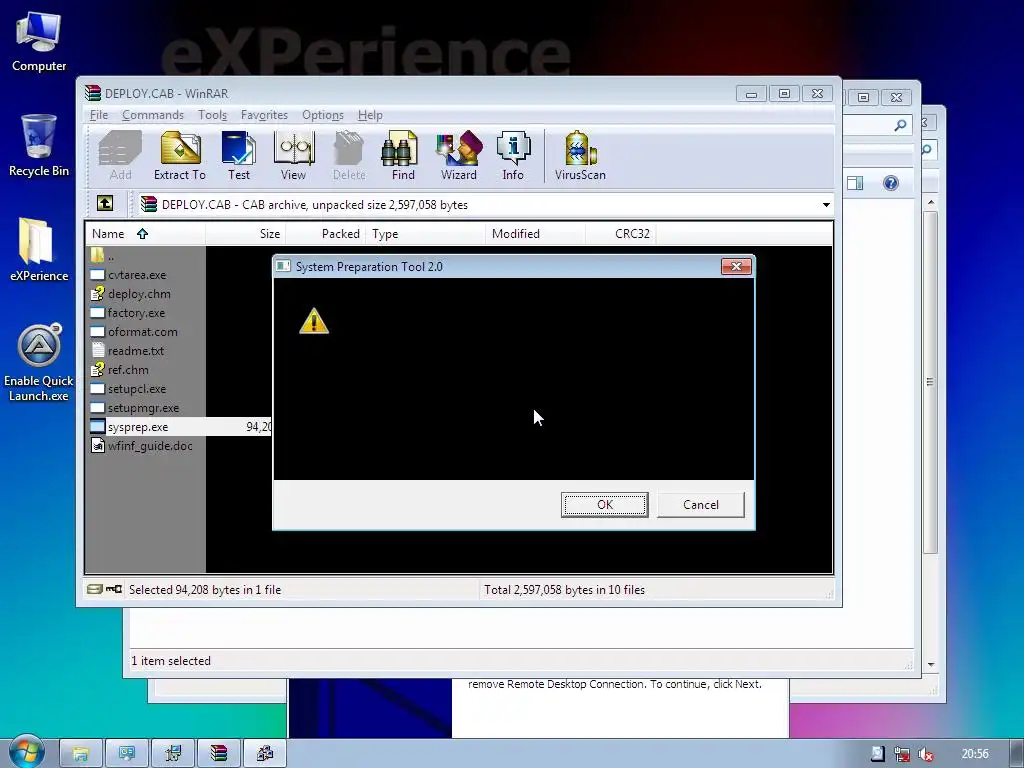
Task: Select setupmgr.exe in file list
Action: coord(143,408)
